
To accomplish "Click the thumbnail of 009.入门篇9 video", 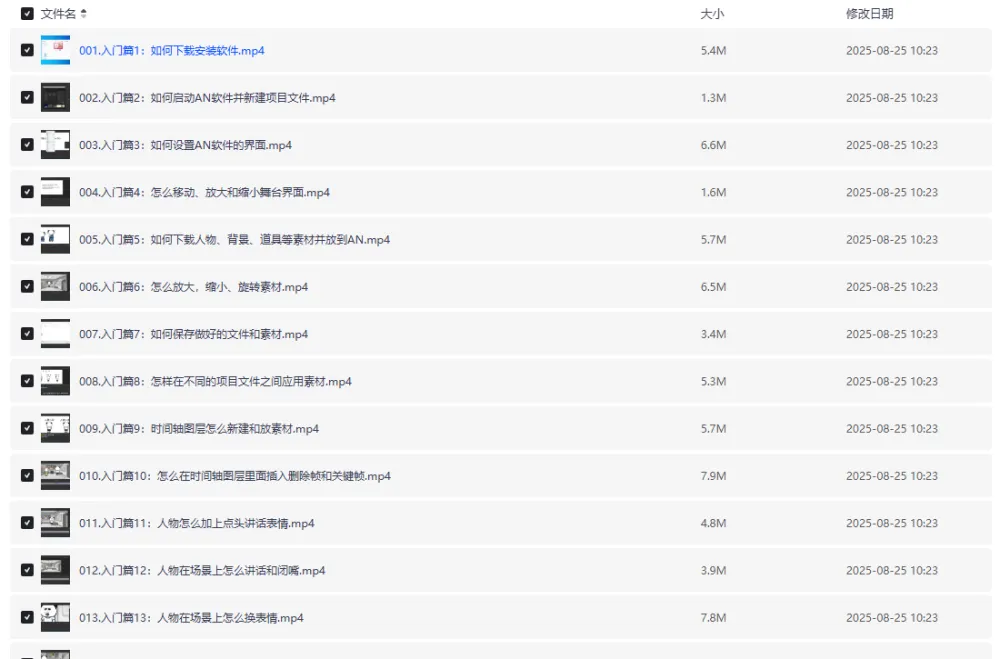I will click(54, 428).
